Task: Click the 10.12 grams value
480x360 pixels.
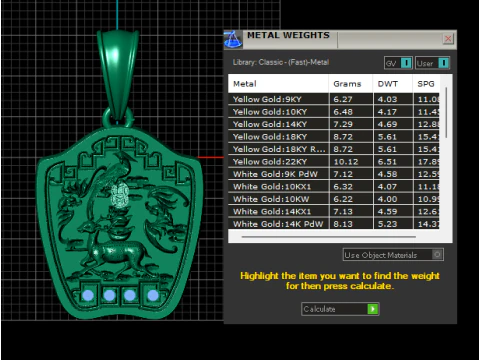Action: (x=346, y=162)
